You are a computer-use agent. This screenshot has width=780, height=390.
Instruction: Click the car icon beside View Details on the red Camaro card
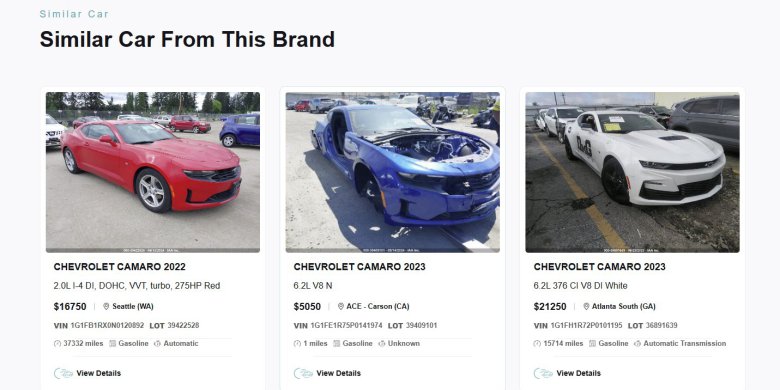click(63, 373)
